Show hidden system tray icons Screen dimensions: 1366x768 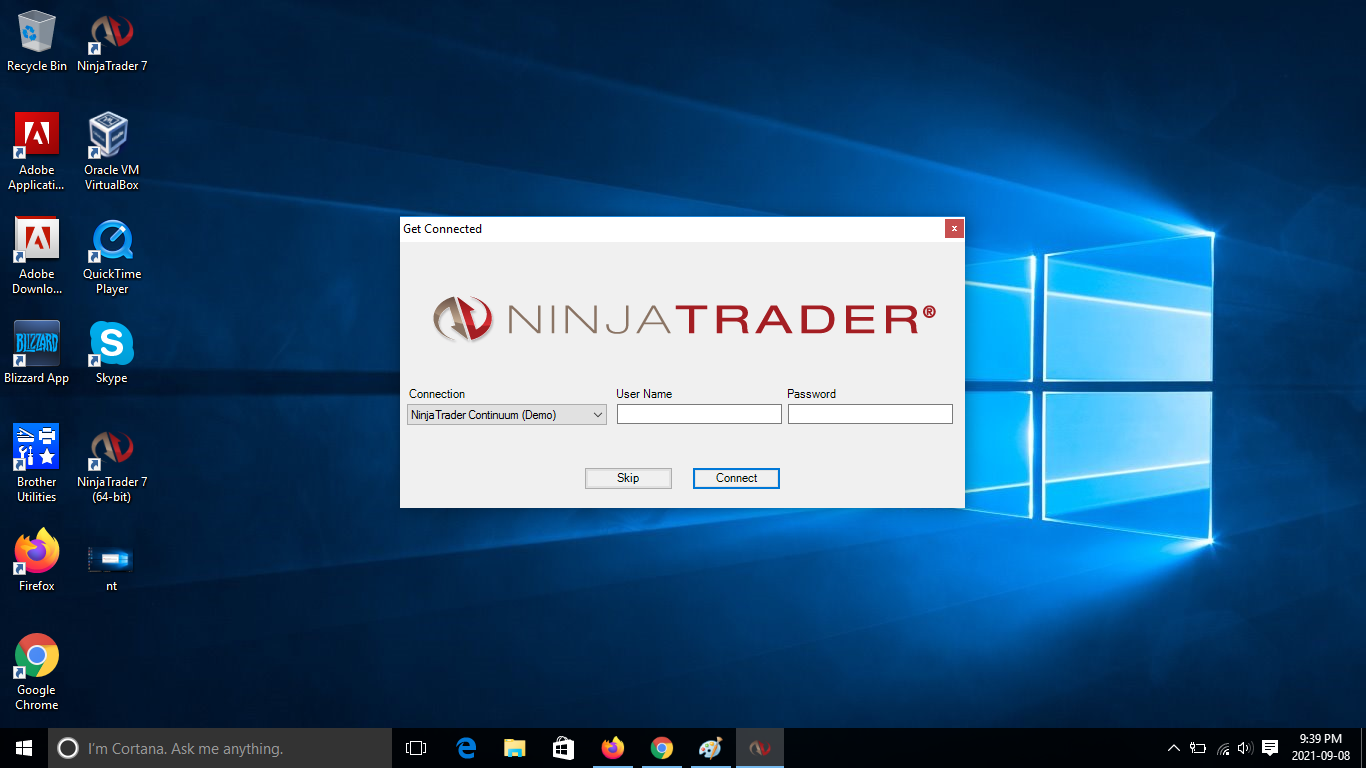(1174, 748)
